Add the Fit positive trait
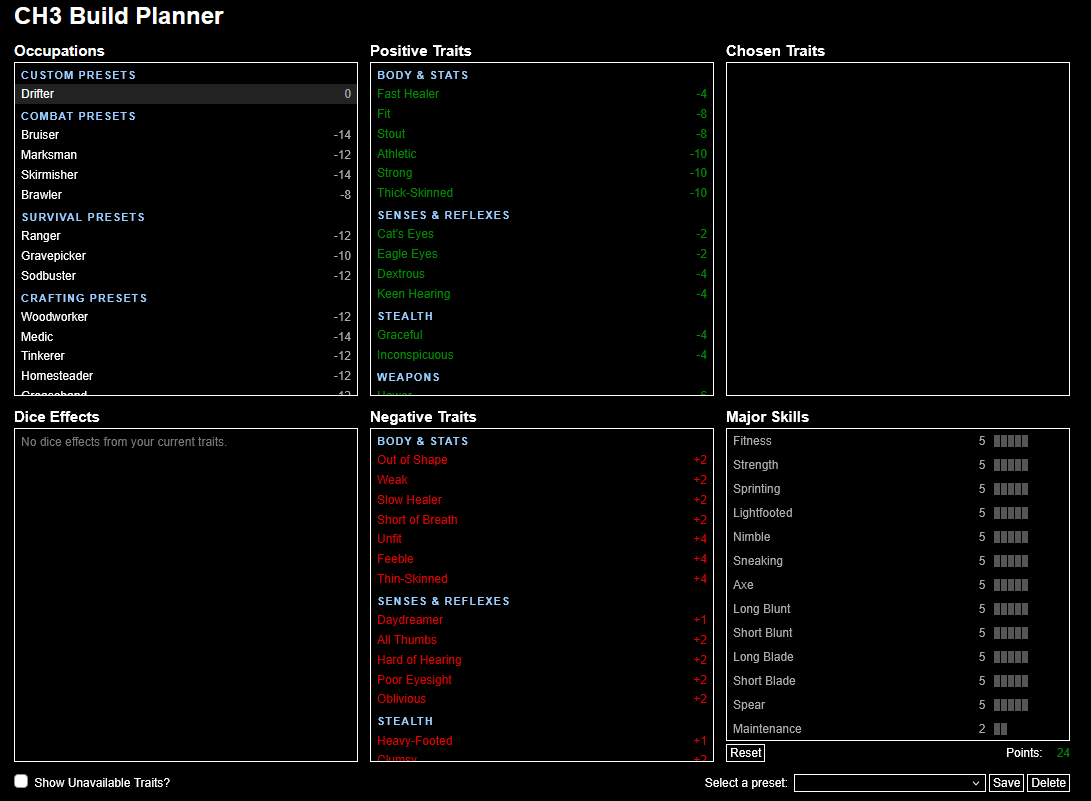This screenshot has width=1091, height=801. pos(542,114)
